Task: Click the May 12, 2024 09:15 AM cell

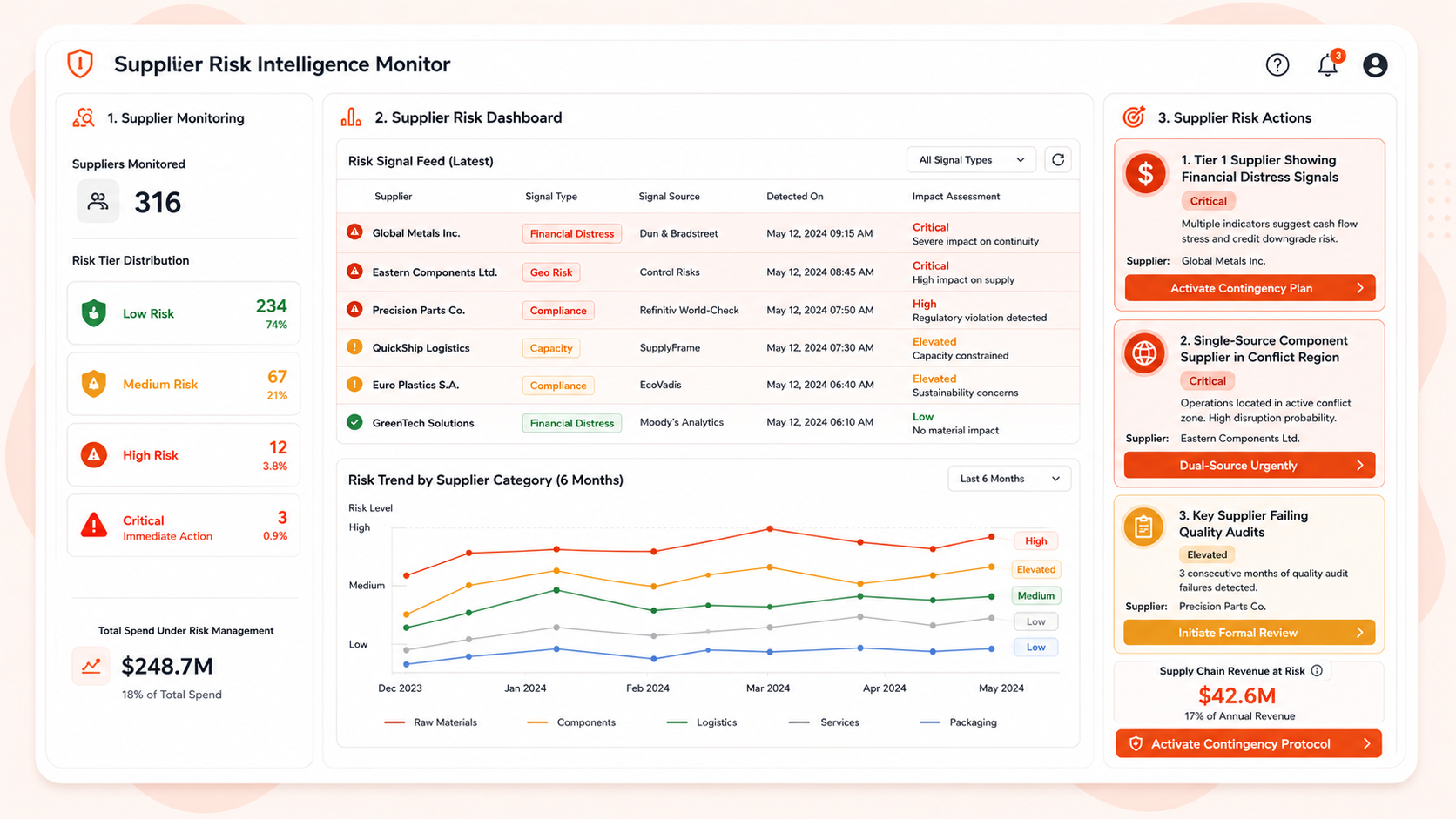Action: click(819, 233)
